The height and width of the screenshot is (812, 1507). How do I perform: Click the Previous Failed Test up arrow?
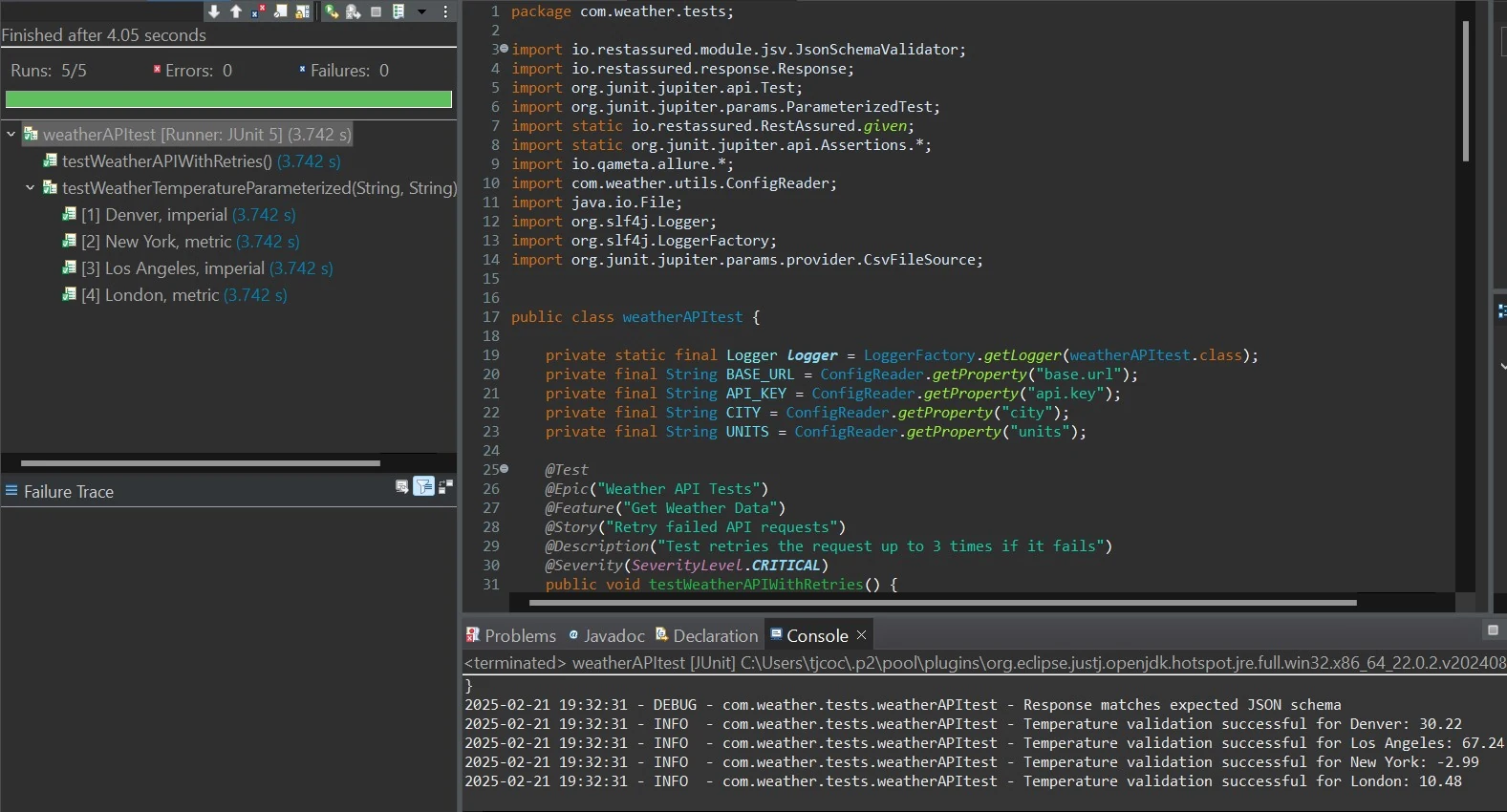pyautogui.click(x=236, y=11)
